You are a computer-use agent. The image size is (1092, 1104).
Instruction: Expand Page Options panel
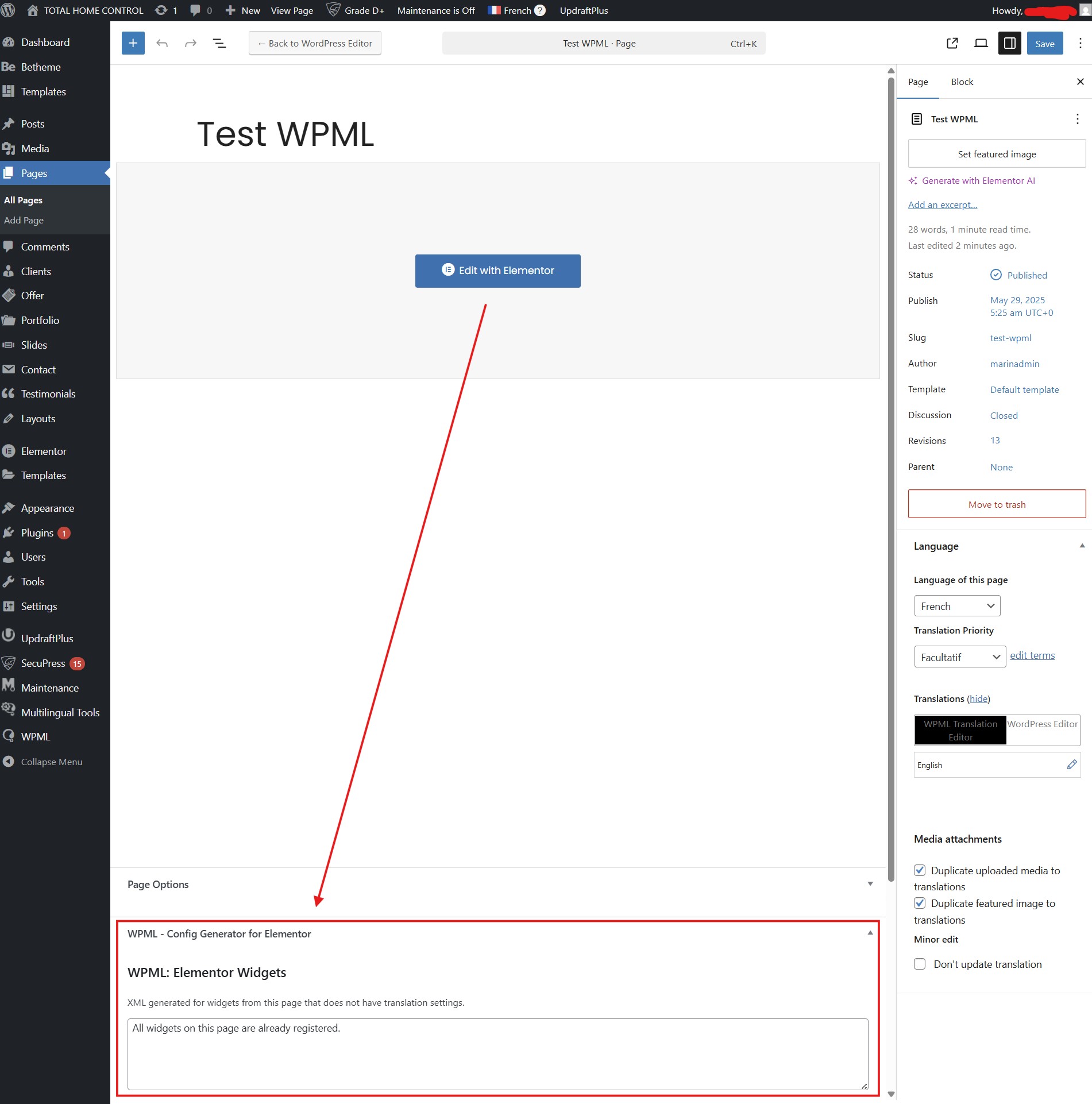tap(870, 884)
